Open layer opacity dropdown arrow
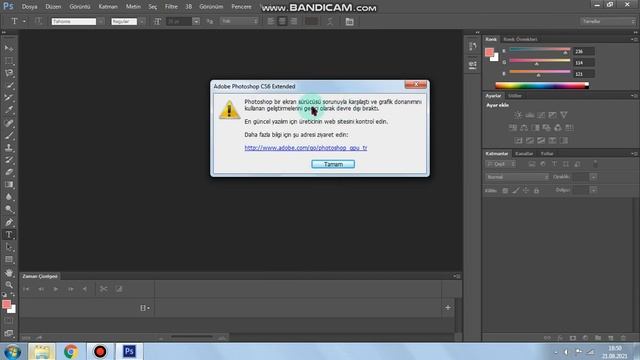The width and height of the screenshot is (640, 360). click(593, 177)
